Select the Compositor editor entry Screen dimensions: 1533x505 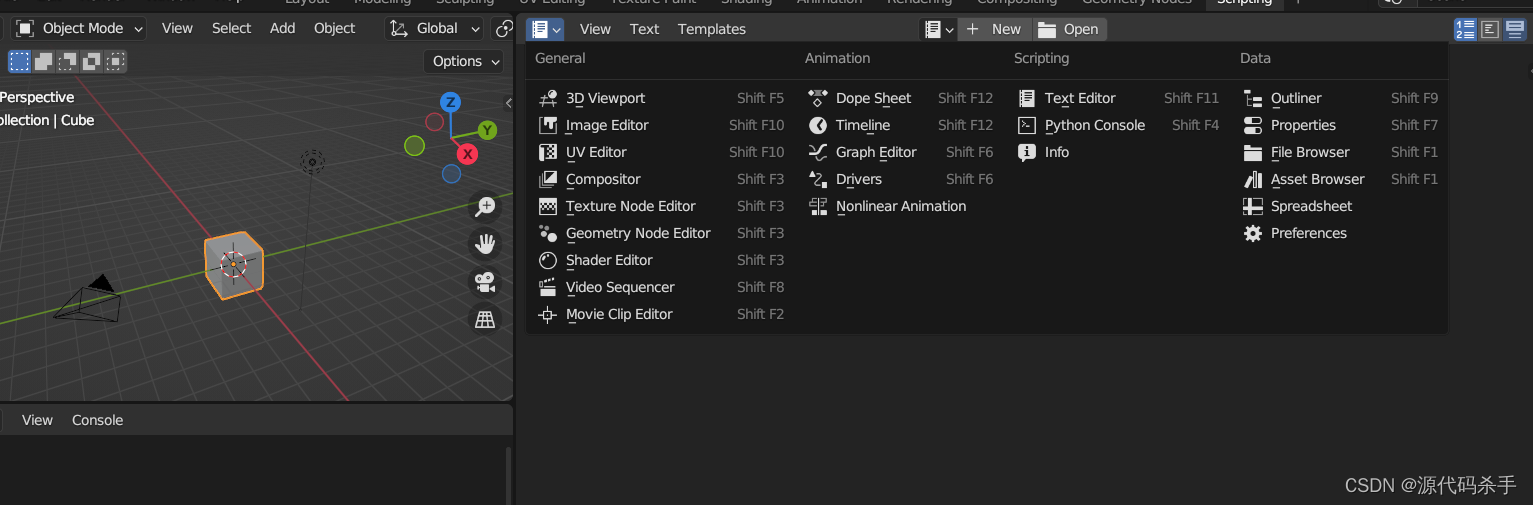[x=660, y=179]
